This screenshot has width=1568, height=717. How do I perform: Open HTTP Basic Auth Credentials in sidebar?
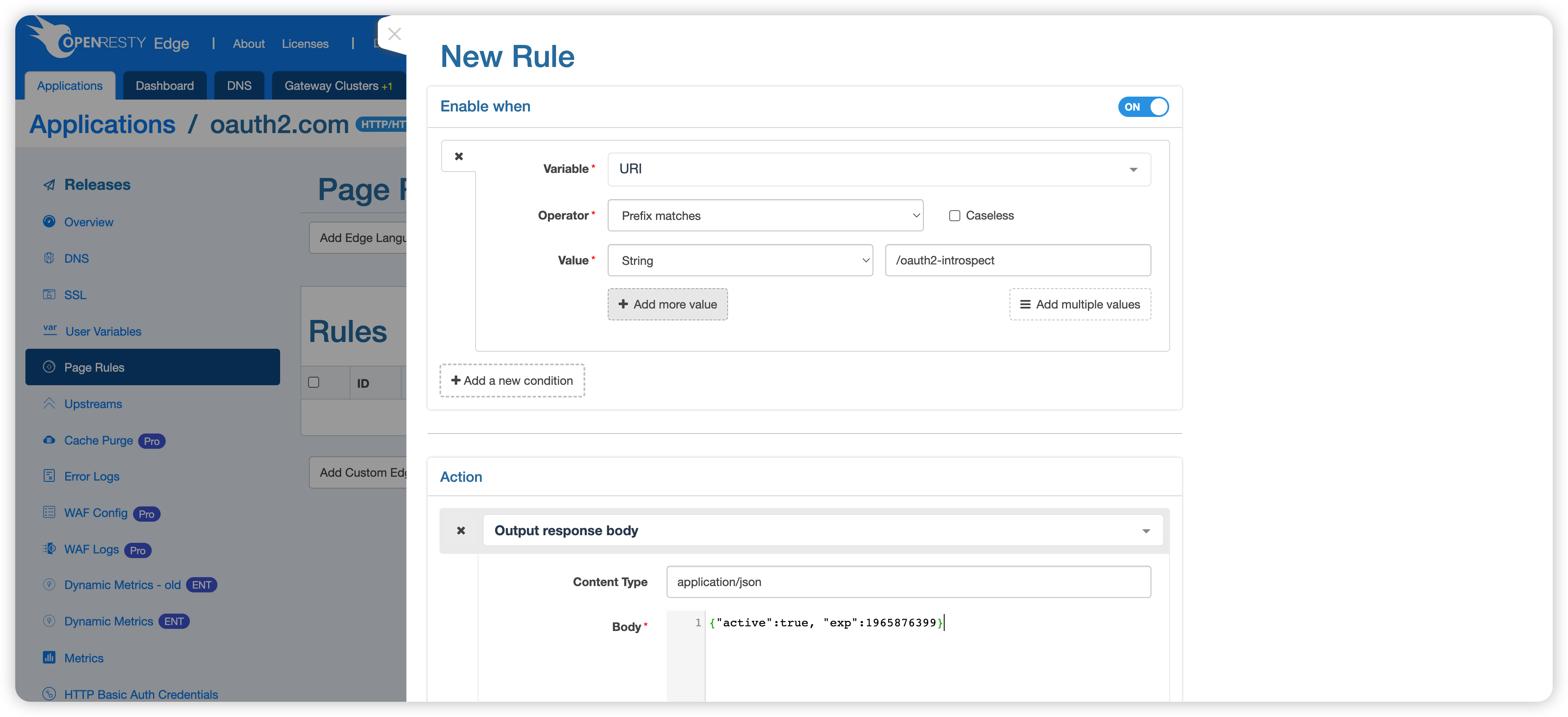pos(141,695)
